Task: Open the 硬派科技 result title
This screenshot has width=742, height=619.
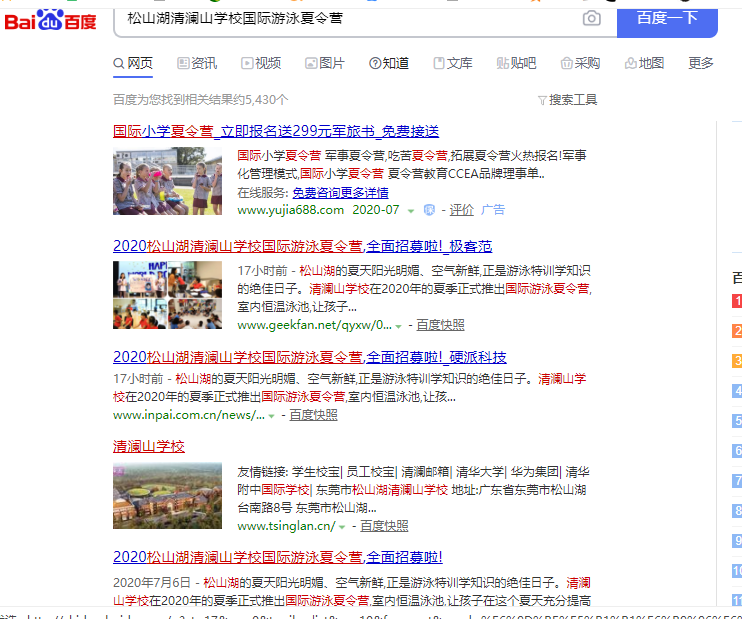Action: pos(309,357)
